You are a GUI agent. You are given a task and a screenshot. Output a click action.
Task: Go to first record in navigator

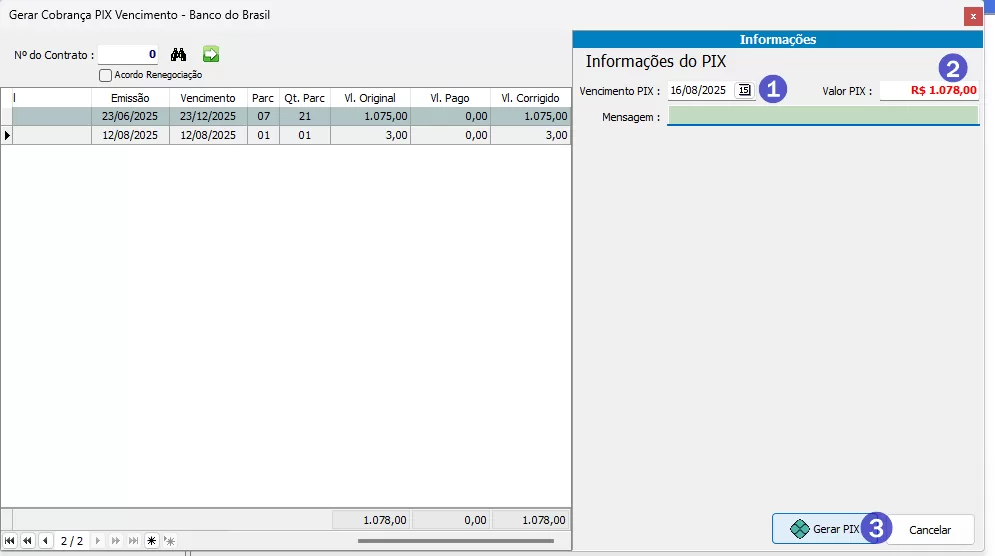pyautogui.click(x=11, y=541)
